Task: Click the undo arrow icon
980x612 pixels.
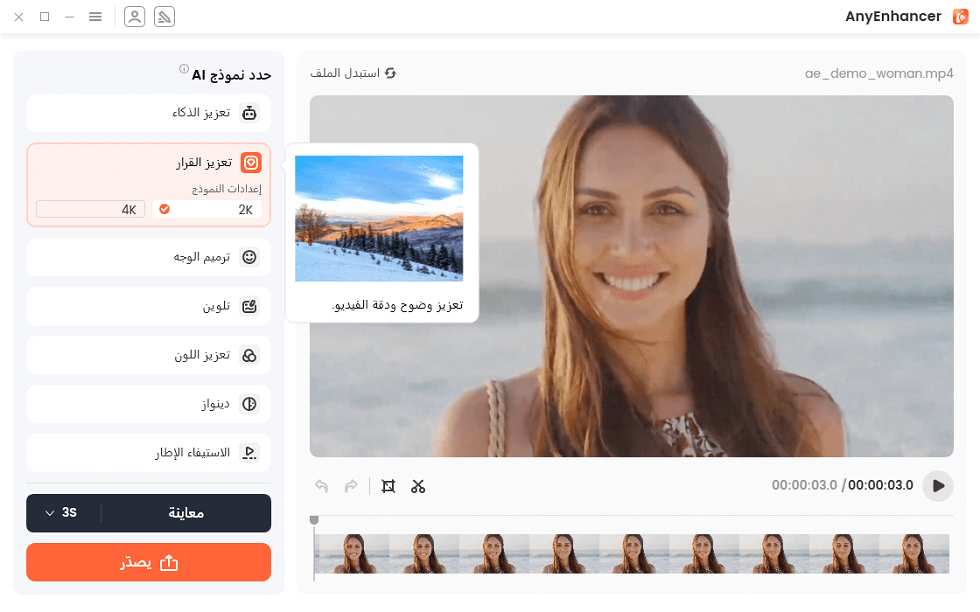Action: click(322, 486)
